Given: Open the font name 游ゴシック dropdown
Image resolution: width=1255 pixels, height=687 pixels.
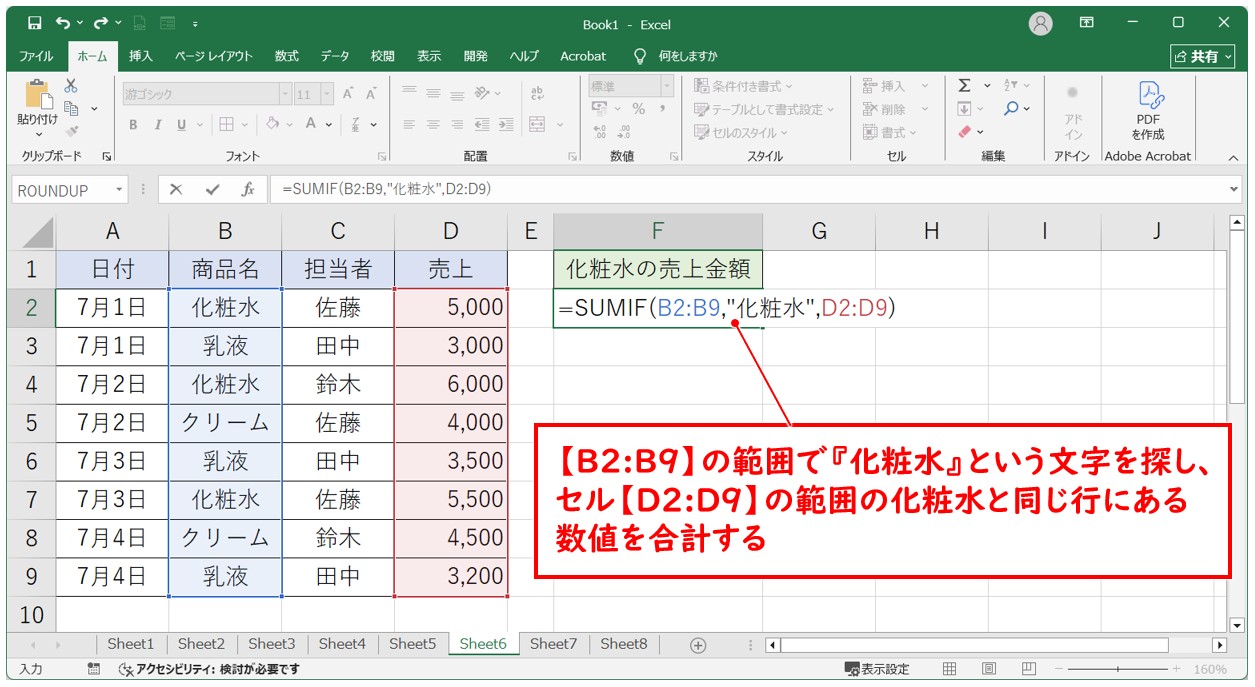Looking at the screenshot, I should pyautogui.click(x=284, y=94).
